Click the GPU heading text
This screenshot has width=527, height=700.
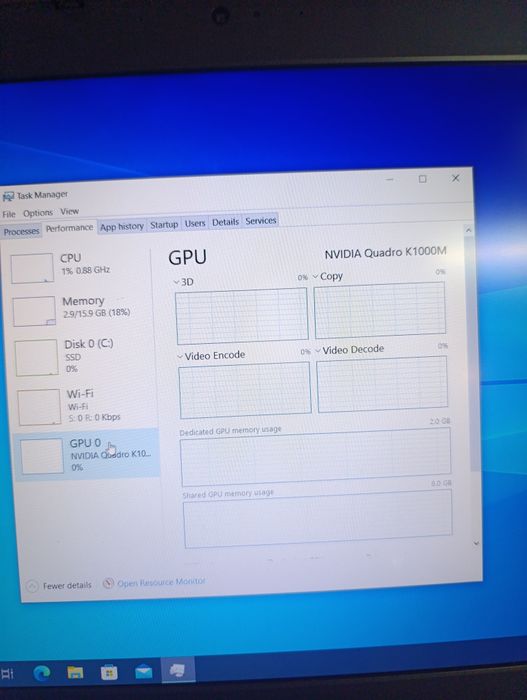pyautogui.click(x=188, y=258)
